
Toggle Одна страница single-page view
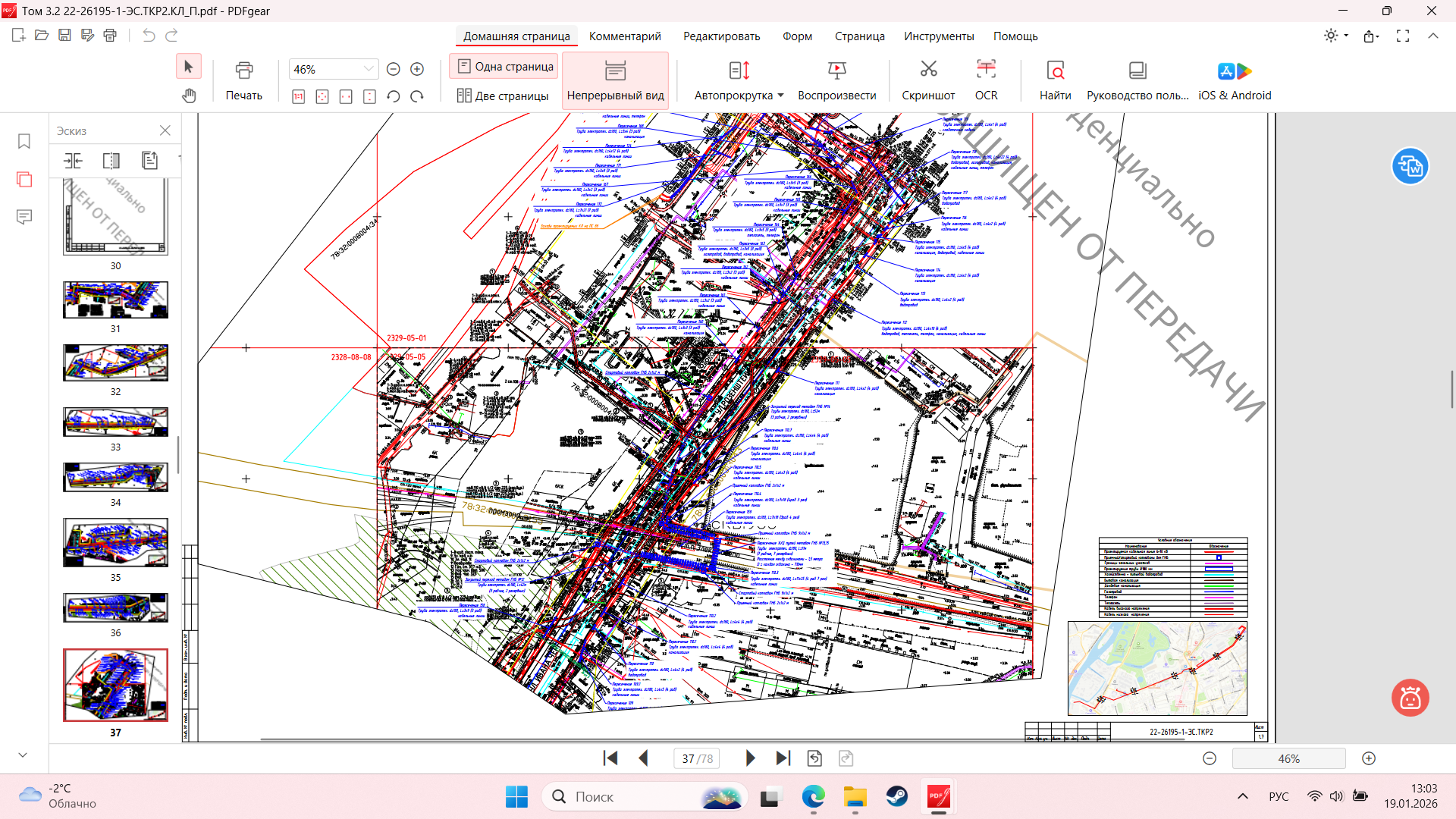(x=504, y=67)
